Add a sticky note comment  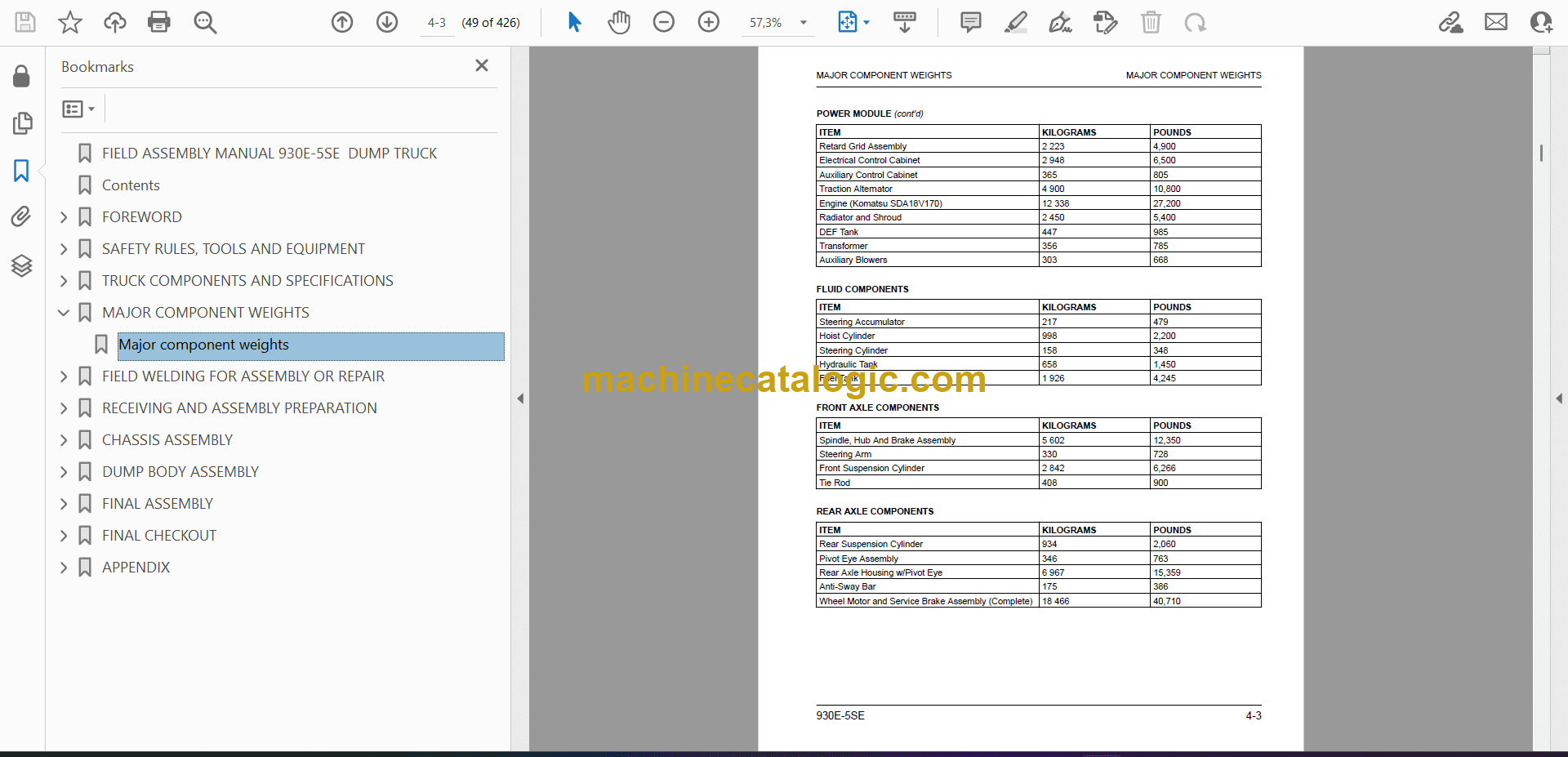click(x=971, y=22)
